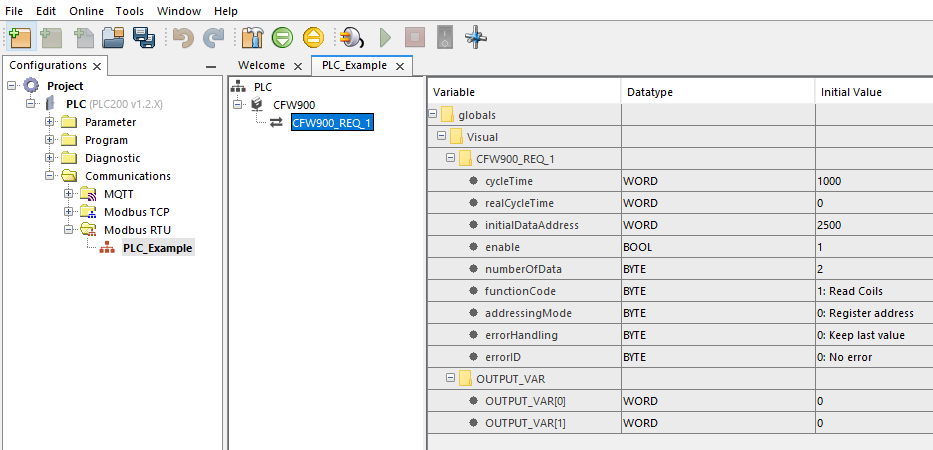The image size is (933, 450).
Task: Click the green Run play icon
Action: click(385, 38)
